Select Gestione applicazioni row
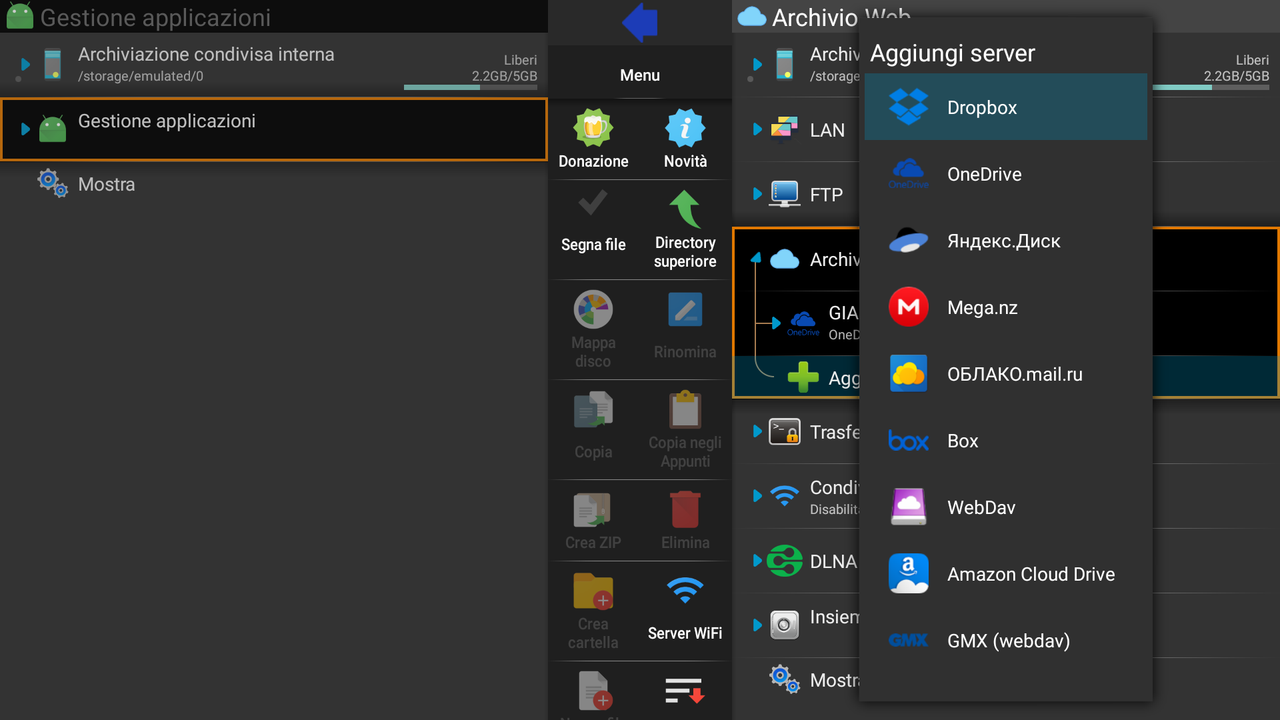This screenshot has width=1280, height=720. pyautogui.click(x=274, y=129)
